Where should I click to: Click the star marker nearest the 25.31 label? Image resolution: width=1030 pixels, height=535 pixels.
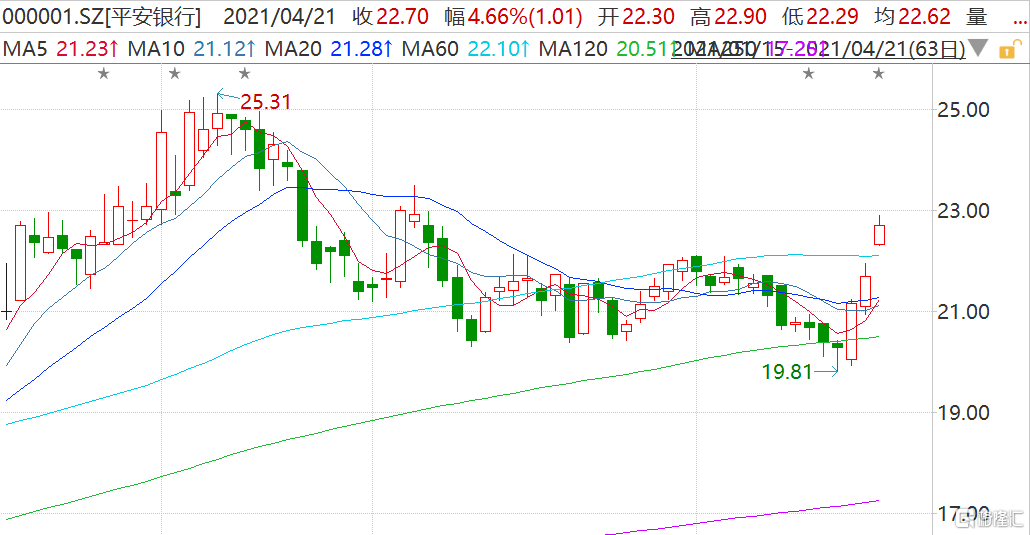(x=244, y=73)
